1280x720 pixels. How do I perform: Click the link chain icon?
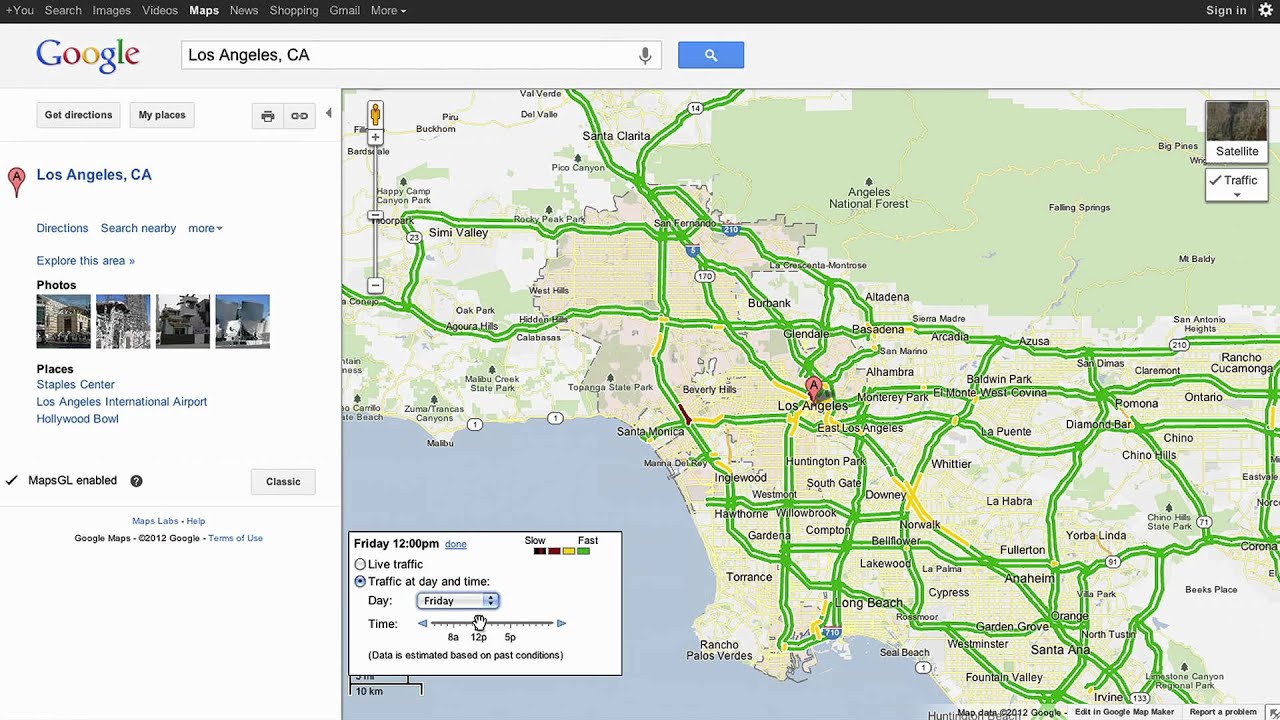coord(299,116)
